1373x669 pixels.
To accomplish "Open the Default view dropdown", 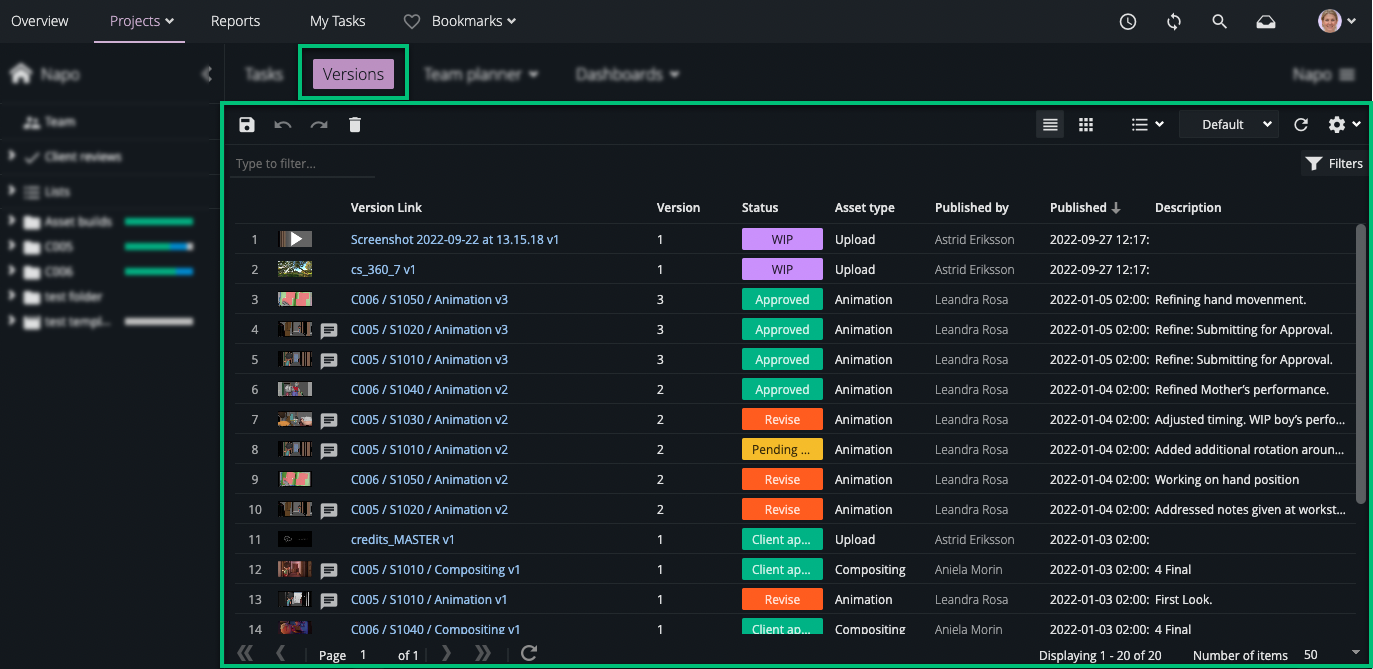I will pyautogui.click(x=1228, y=123).
